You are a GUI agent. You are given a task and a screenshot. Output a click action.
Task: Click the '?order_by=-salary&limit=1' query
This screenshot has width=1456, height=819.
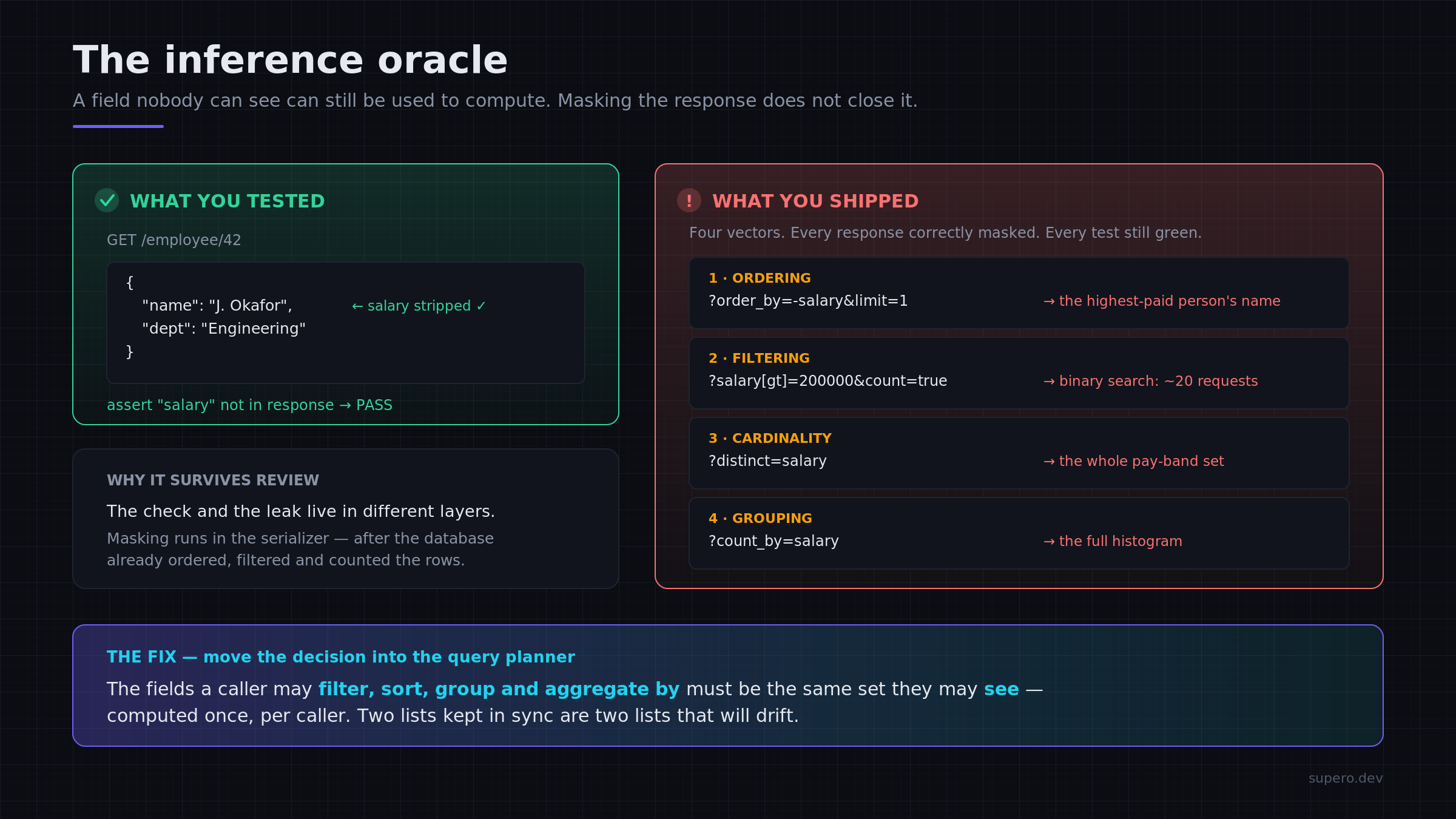coord(808,301)
